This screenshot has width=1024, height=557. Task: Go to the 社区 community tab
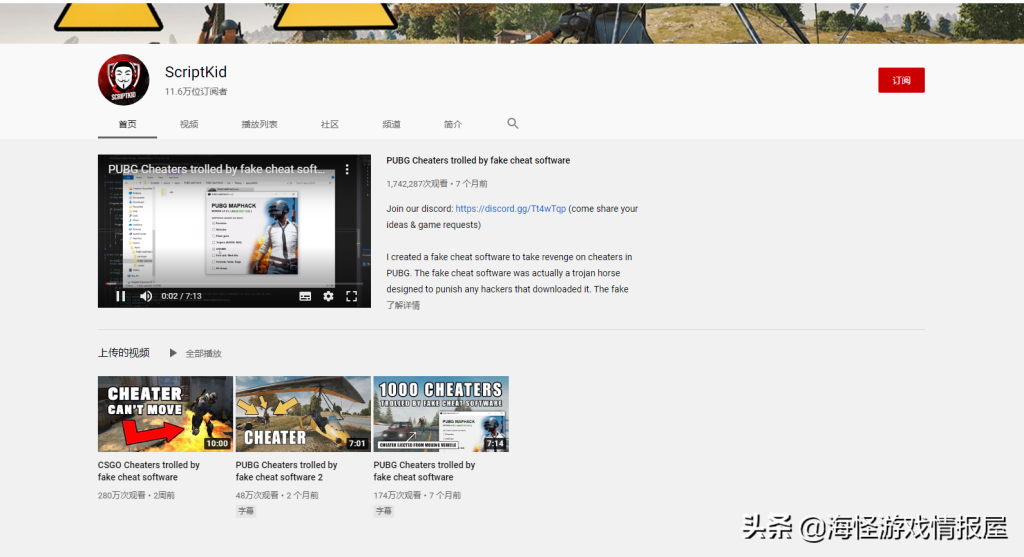click(x=330, y=124)
